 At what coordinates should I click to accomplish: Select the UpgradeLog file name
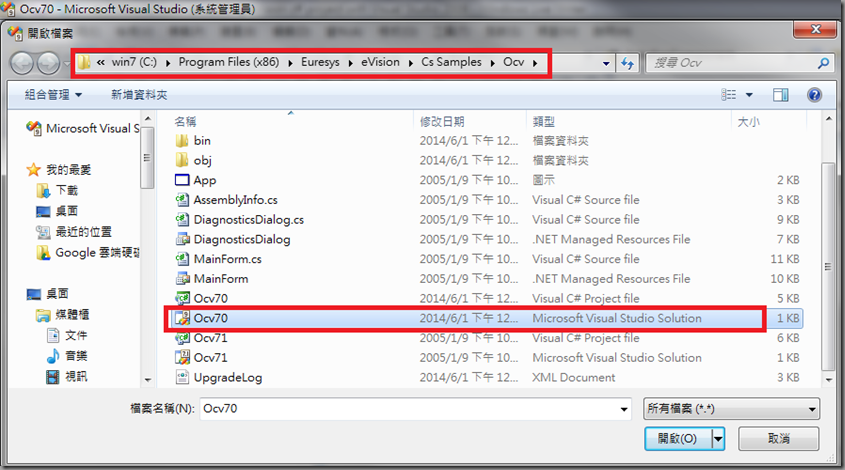tap(228, 377)
